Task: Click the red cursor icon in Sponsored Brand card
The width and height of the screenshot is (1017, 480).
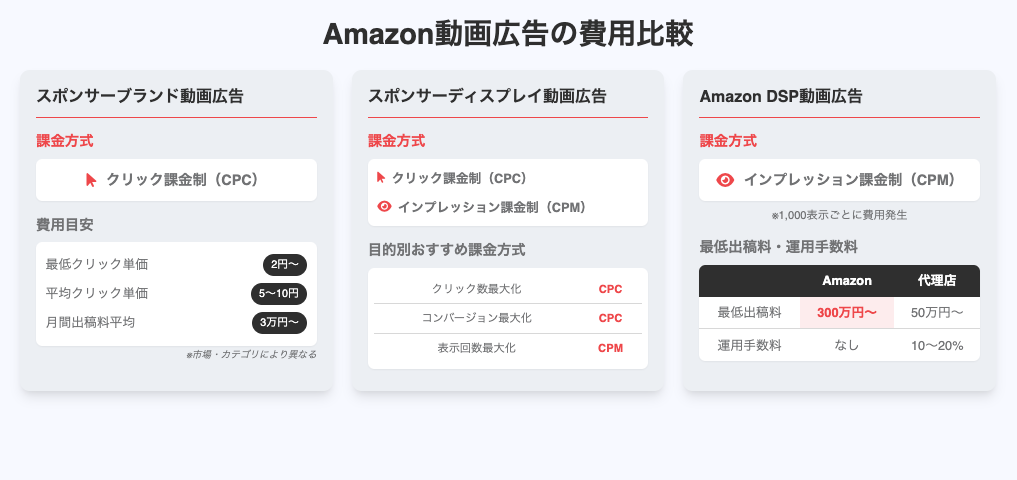Action: (x=91, y=180)
